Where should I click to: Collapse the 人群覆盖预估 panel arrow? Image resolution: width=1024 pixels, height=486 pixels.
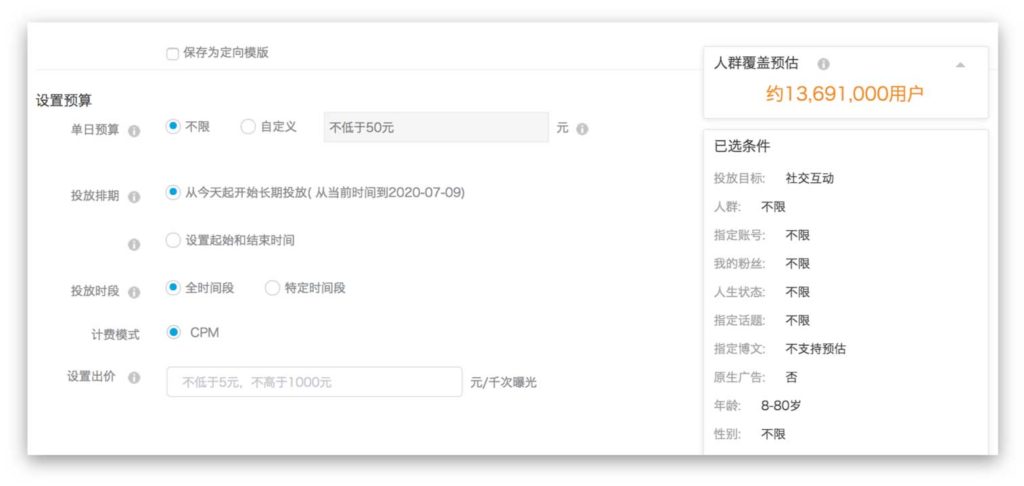click(x=960, y=64)
